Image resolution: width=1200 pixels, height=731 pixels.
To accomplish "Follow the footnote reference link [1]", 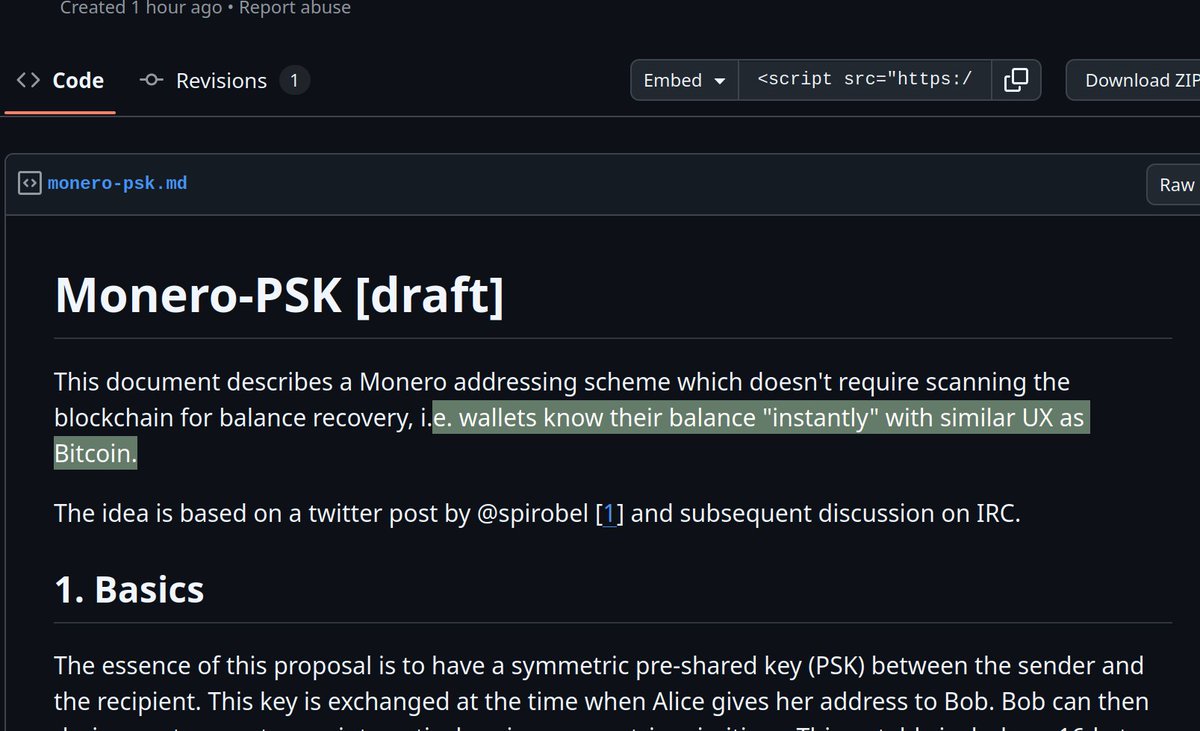I will click(610, 514).
